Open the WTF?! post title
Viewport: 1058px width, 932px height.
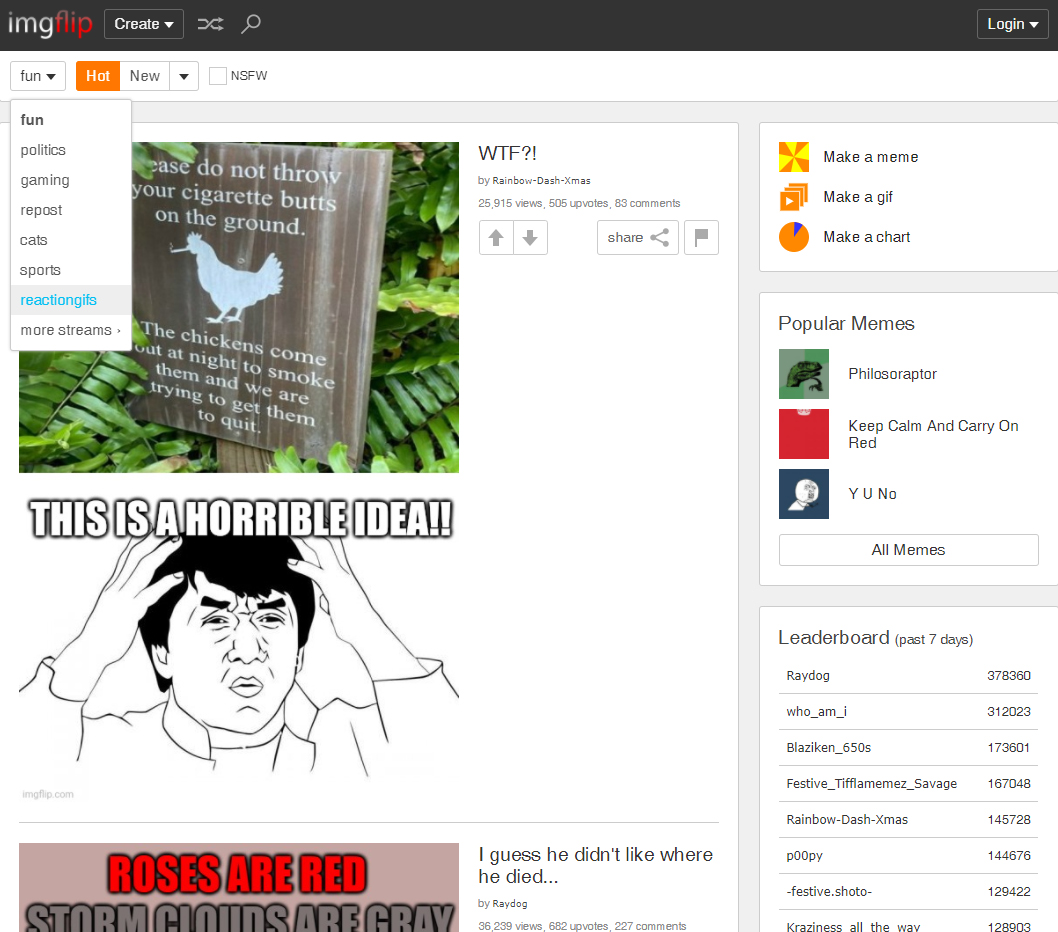[x=507, y=153]
